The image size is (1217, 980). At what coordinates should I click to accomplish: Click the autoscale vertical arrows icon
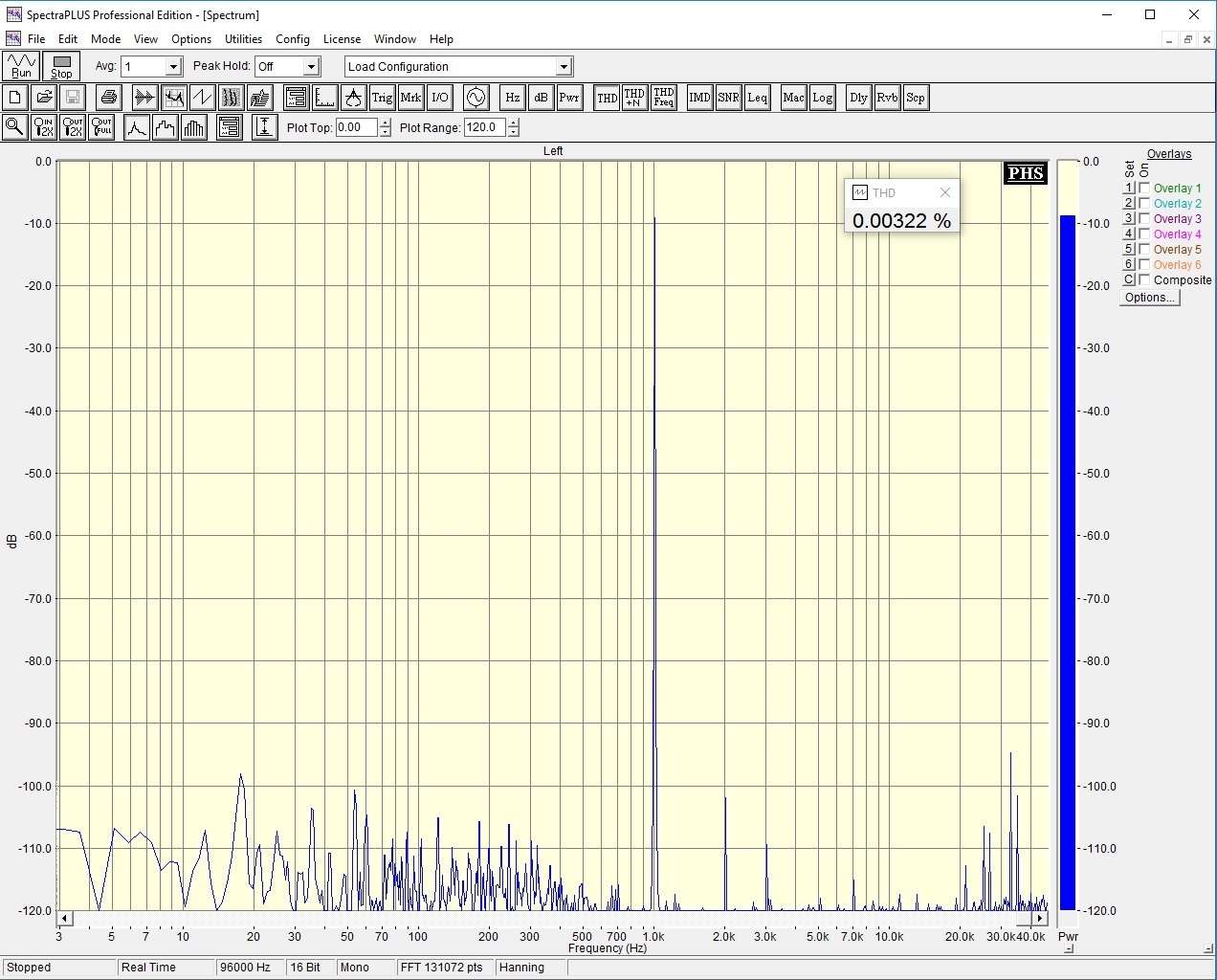[x=265, y=127]
